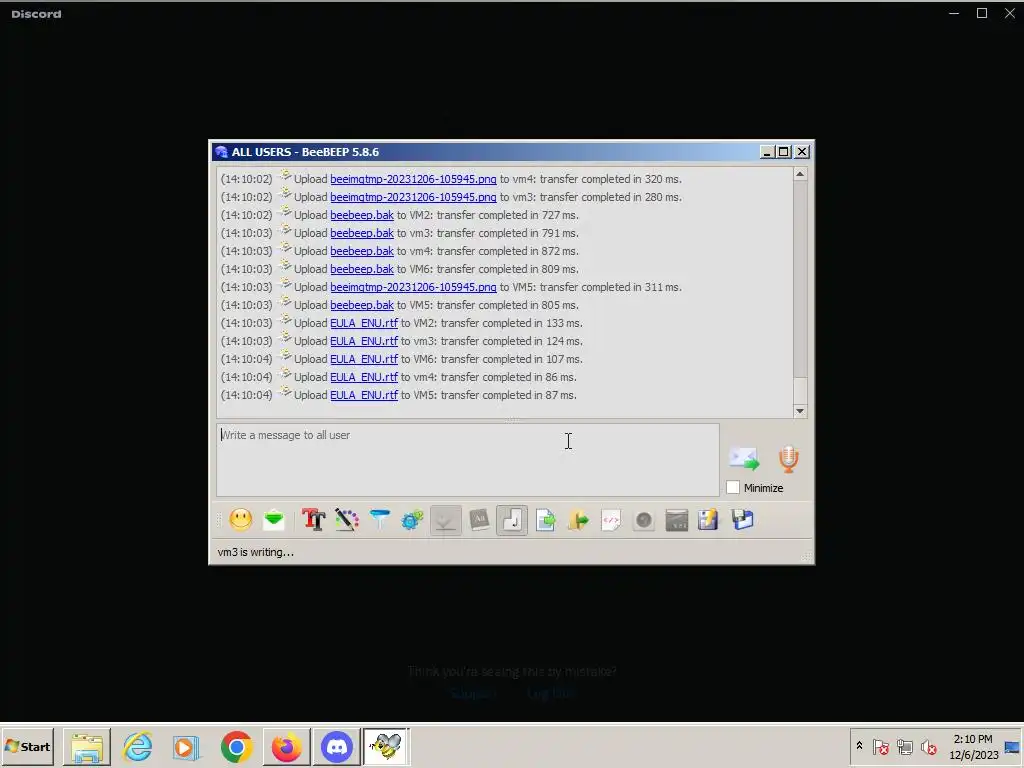
Task: Click the send file document icon
Action: (x=545, y=520)
